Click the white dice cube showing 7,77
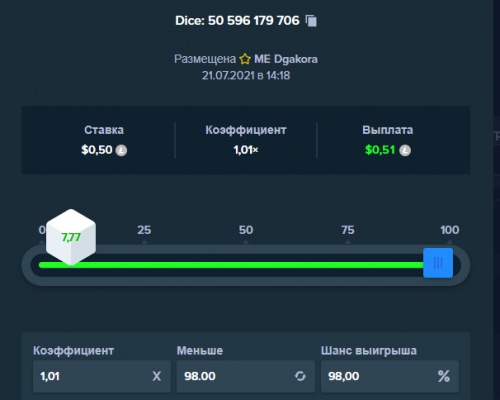This screenshot has width=500, height=400. pos(71,237)
